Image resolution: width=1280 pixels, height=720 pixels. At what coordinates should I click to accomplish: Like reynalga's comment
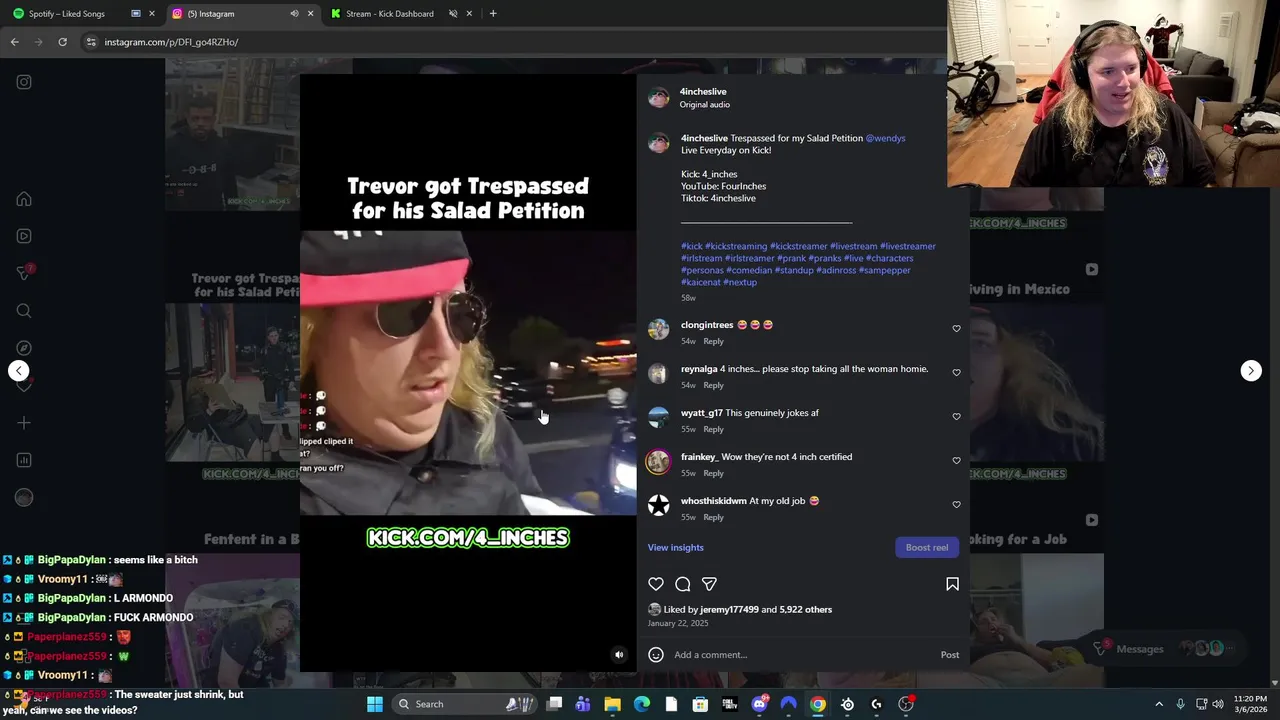point(956,373)
